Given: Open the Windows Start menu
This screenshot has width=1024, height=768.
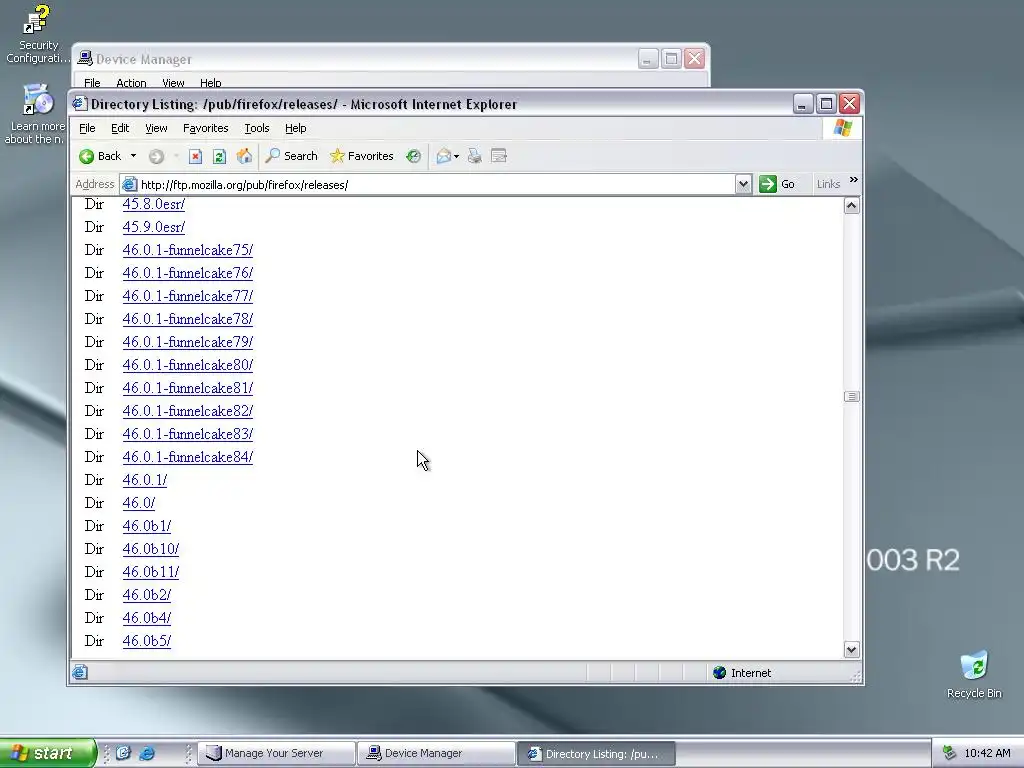Looking at the screenshot, I should [x=47, y=753].
